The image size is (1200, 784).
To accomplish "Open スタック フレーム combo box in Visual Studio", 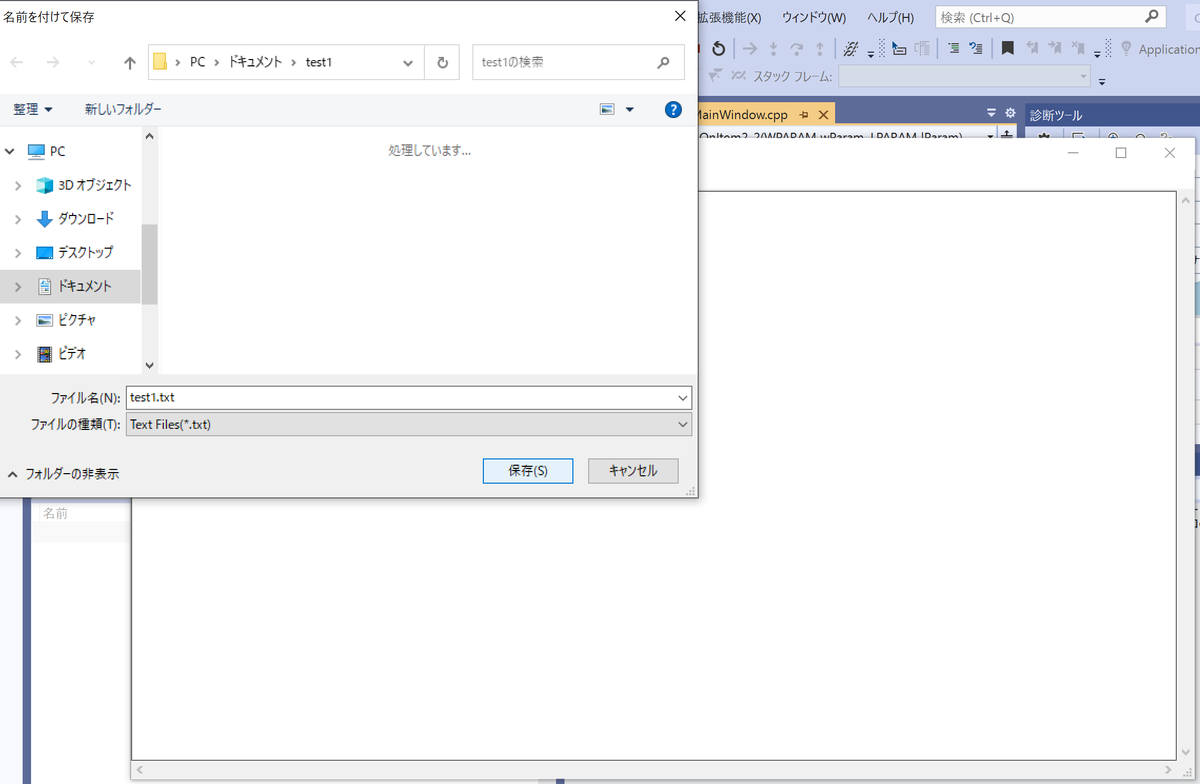I will pyautogui.click(x=965, y=76).
